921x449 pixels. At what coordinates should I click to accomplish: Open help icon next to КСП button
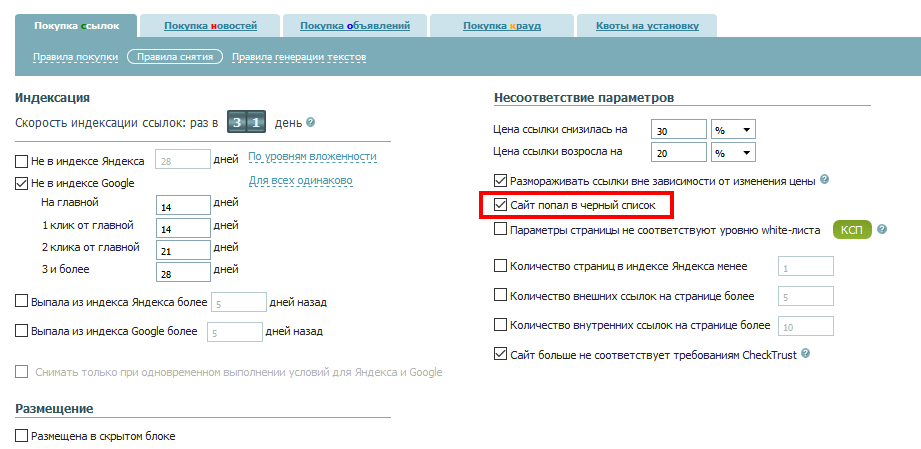pos(882,229)
